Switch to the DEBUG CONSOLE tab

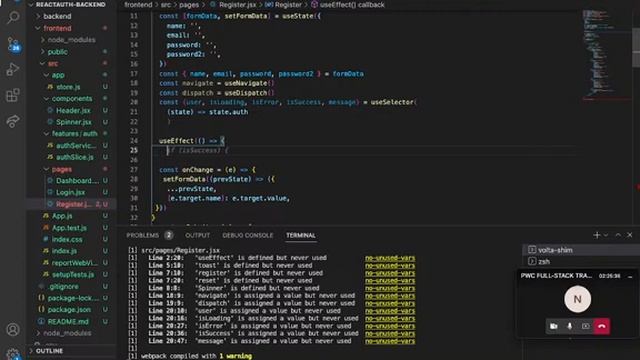click(x=248, y=235)
